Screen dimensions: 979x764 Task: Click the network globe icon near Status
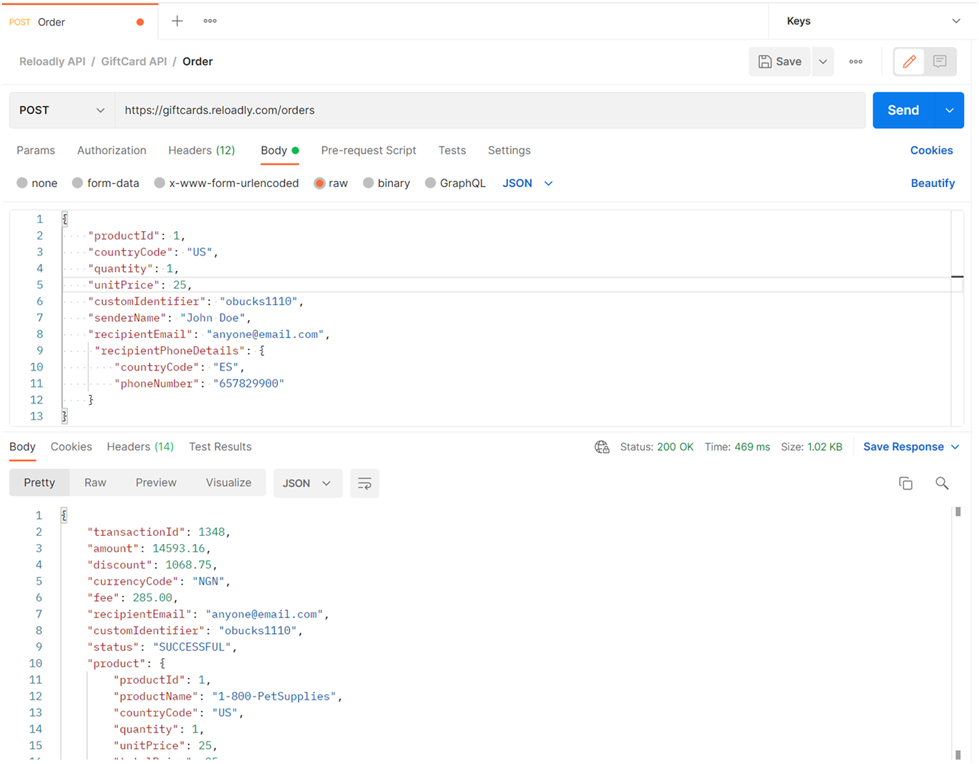click(x=602, y=447)
